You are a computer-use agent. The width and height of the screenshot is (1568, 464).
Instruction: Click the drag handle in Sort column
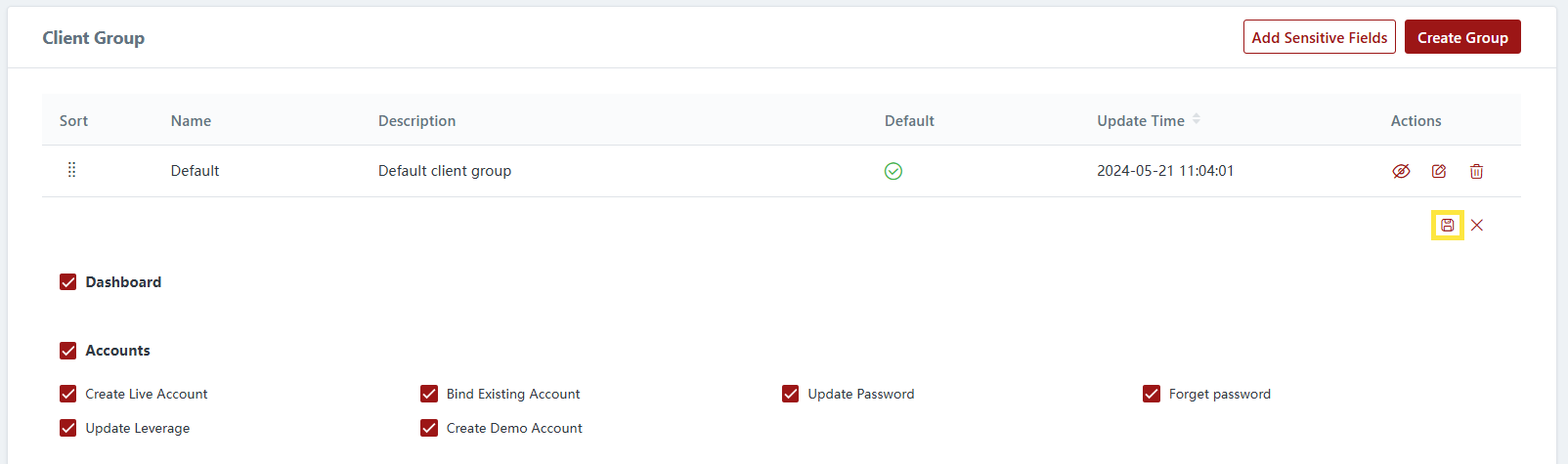71,170
